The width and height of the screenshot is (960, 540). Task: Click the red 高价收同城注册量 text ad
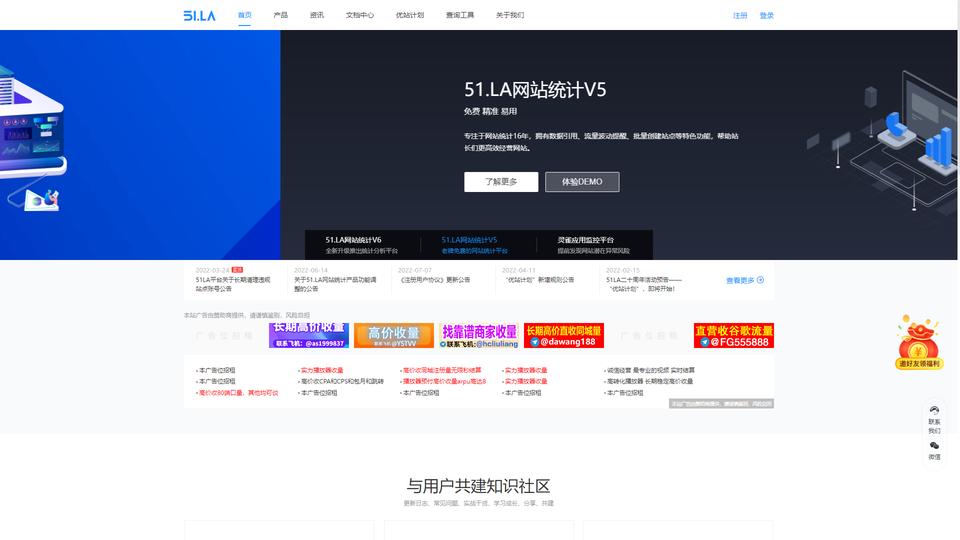pos(441,370)
